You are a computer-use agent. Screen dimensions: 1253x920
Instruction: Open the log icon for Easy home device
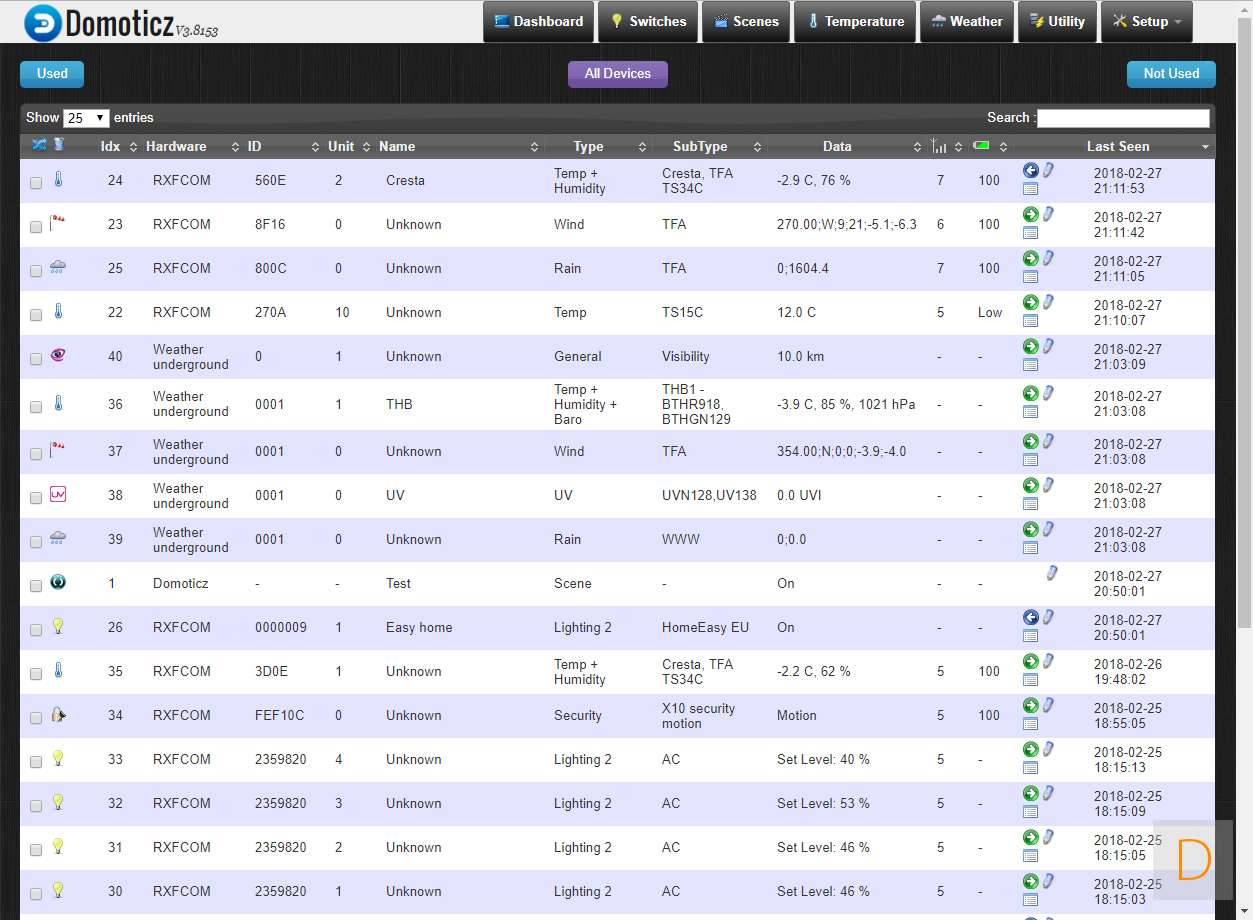(1030, 636)
